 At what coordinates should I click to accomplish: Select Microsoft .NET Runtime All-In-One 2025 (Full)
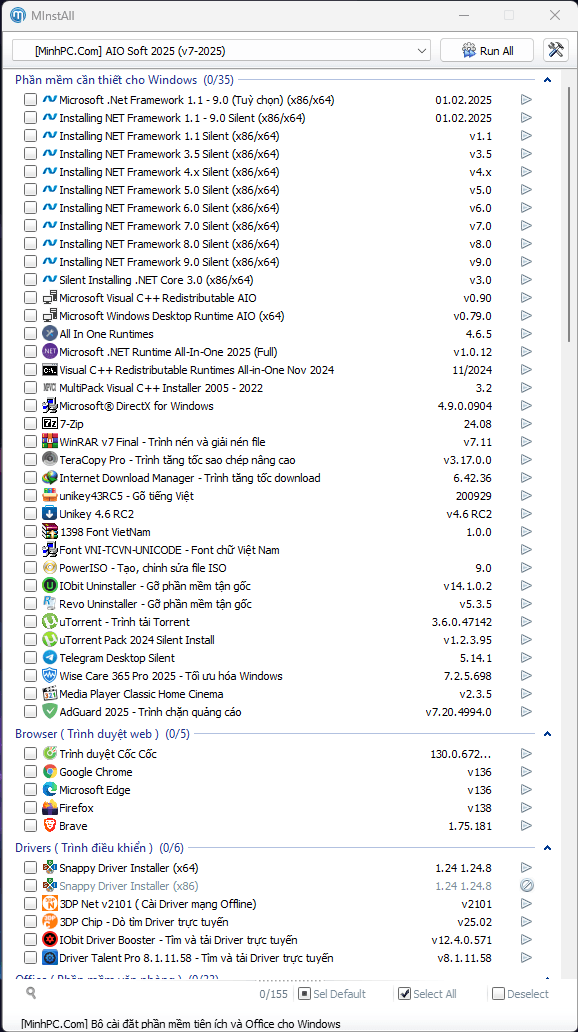169,352
